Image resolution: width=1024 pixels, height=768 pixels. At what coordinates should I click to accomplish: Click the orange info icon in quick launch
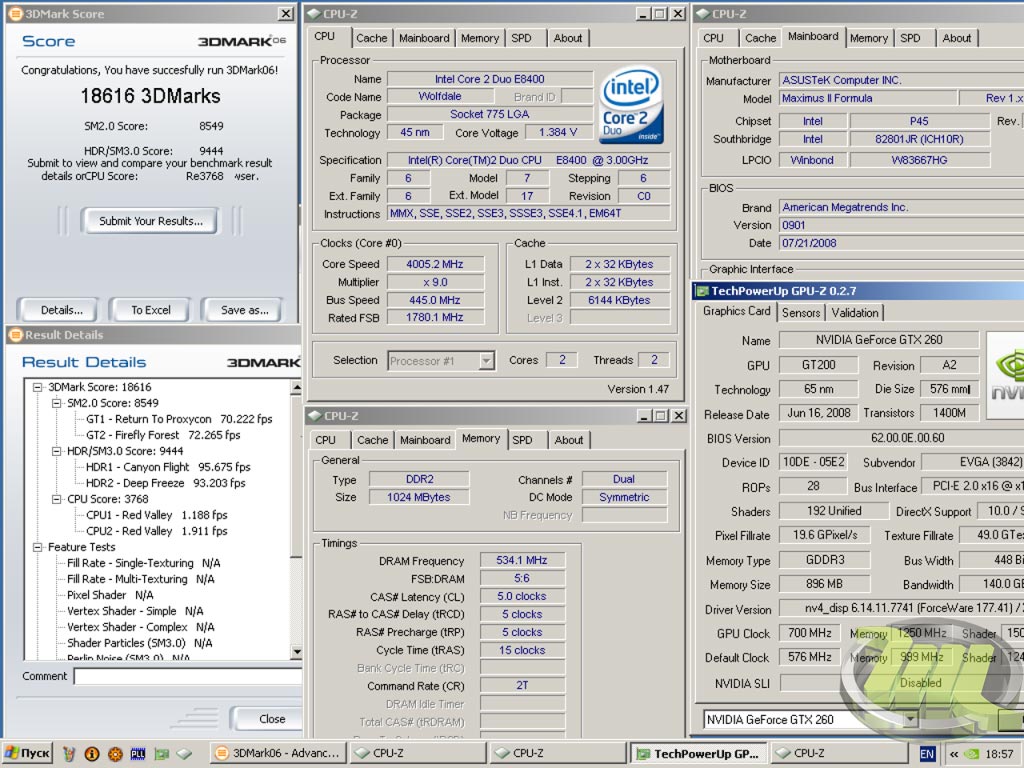click(92, 754)
